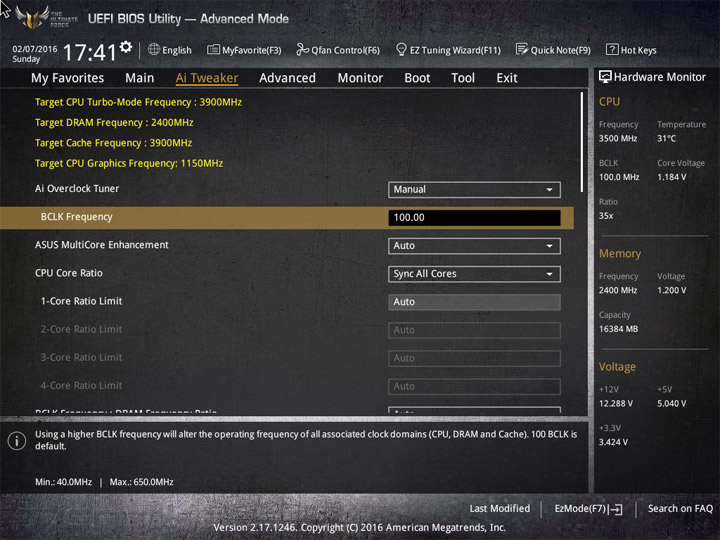Image resolution: width=720 pixels, height=540 pixels.
Task: Open the My Favorites tab
Action: [x=68, y=78]
